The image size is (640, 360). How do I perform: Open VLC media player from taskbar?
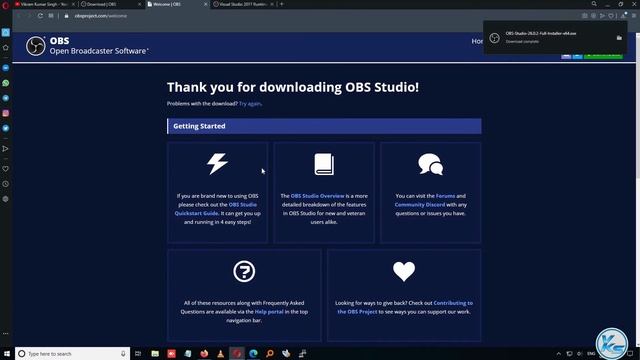(220, 353)
